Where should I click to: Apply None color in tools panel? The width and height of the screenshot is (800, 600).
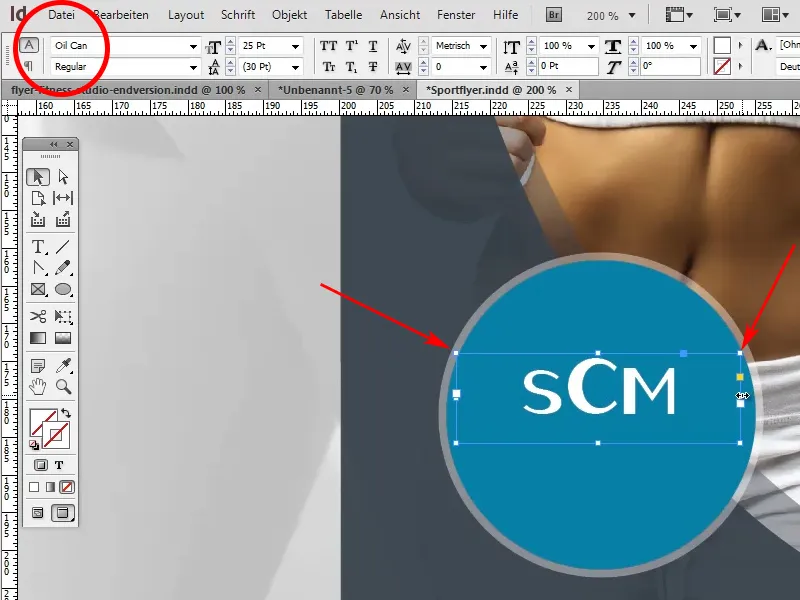point(66,487)
